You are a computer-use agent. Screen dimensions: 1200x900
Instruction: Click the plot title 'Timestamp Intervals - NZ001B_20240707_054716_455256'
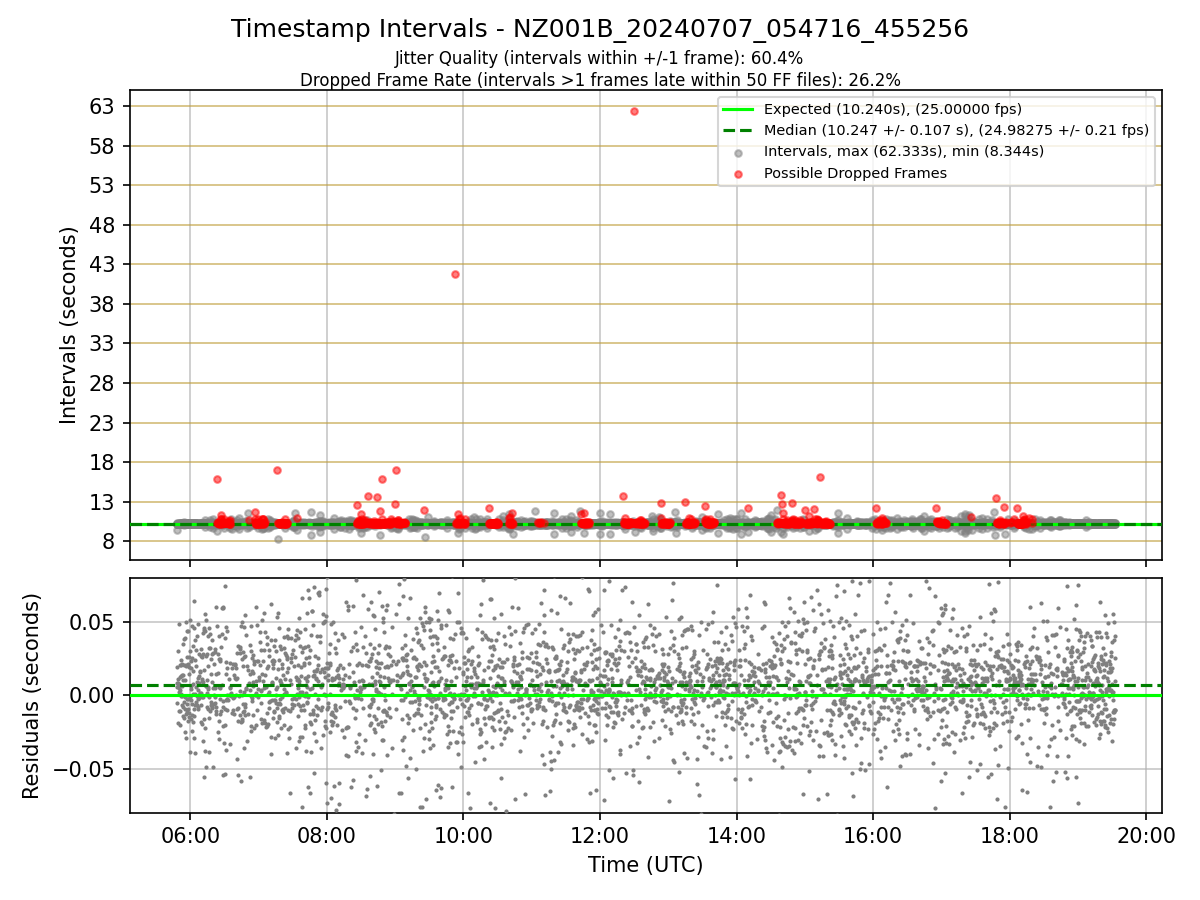click(600, 29)
